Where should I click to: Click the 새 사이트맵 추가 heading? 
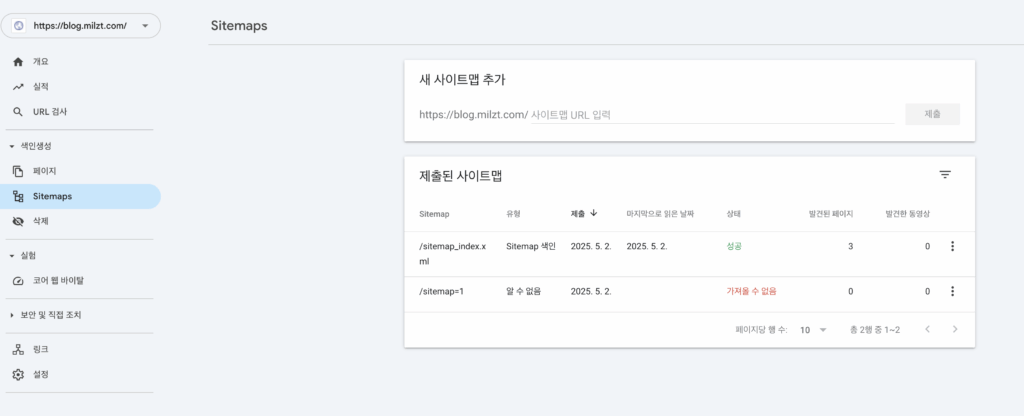pyautogui.click(x=462, y=80)
